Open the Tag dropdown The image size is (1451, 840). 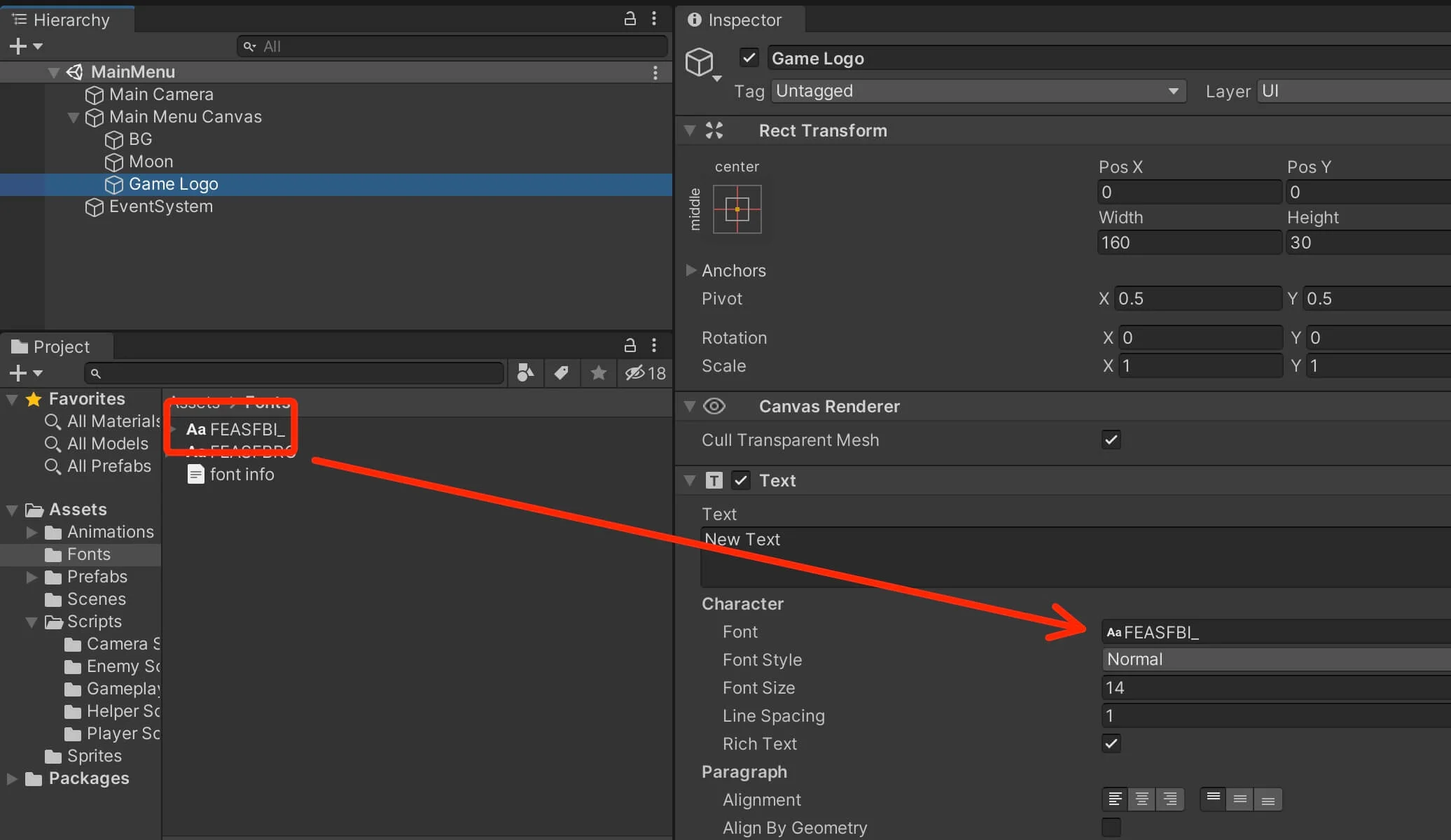(978, 91)
